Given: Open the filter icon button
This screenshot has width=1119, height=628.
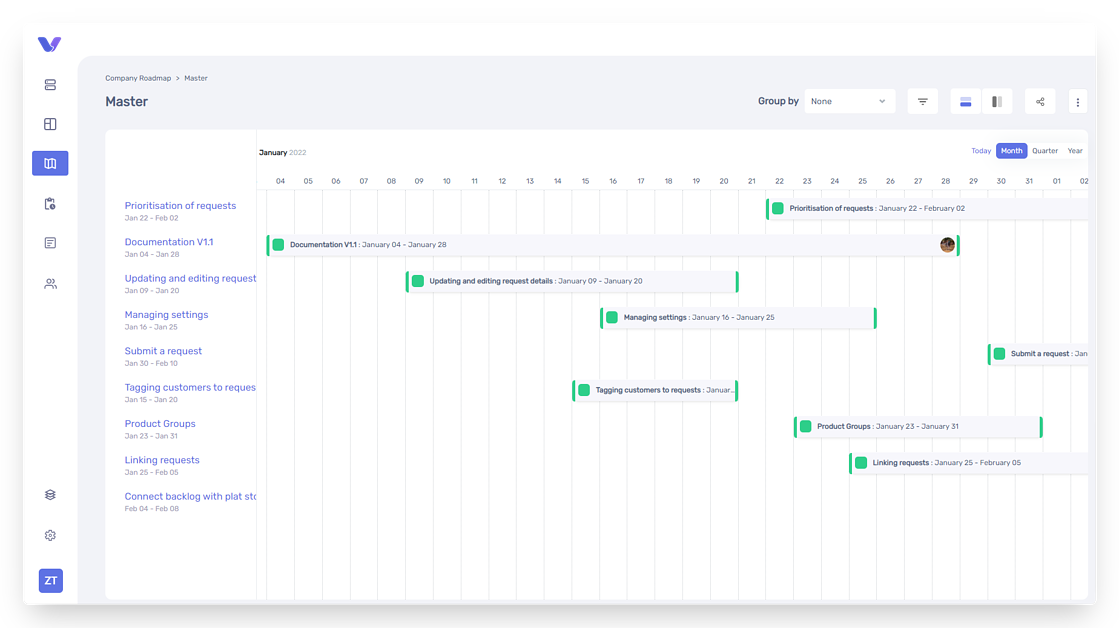Looking at the screenshot, I should coord(923,101).
